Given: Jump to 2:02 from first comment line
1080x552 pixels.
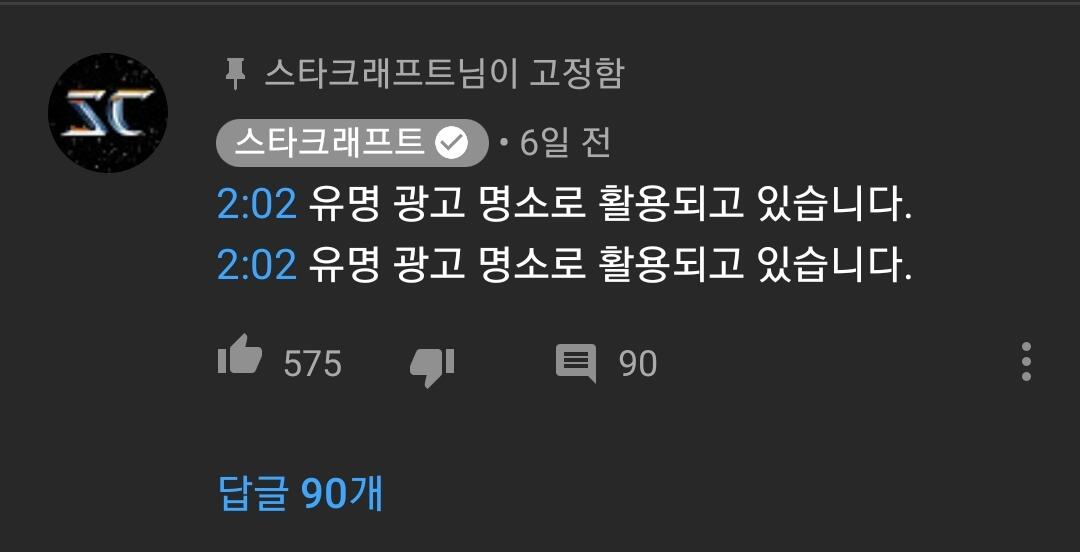Looking at the screenshot, I should pos(257,205).
